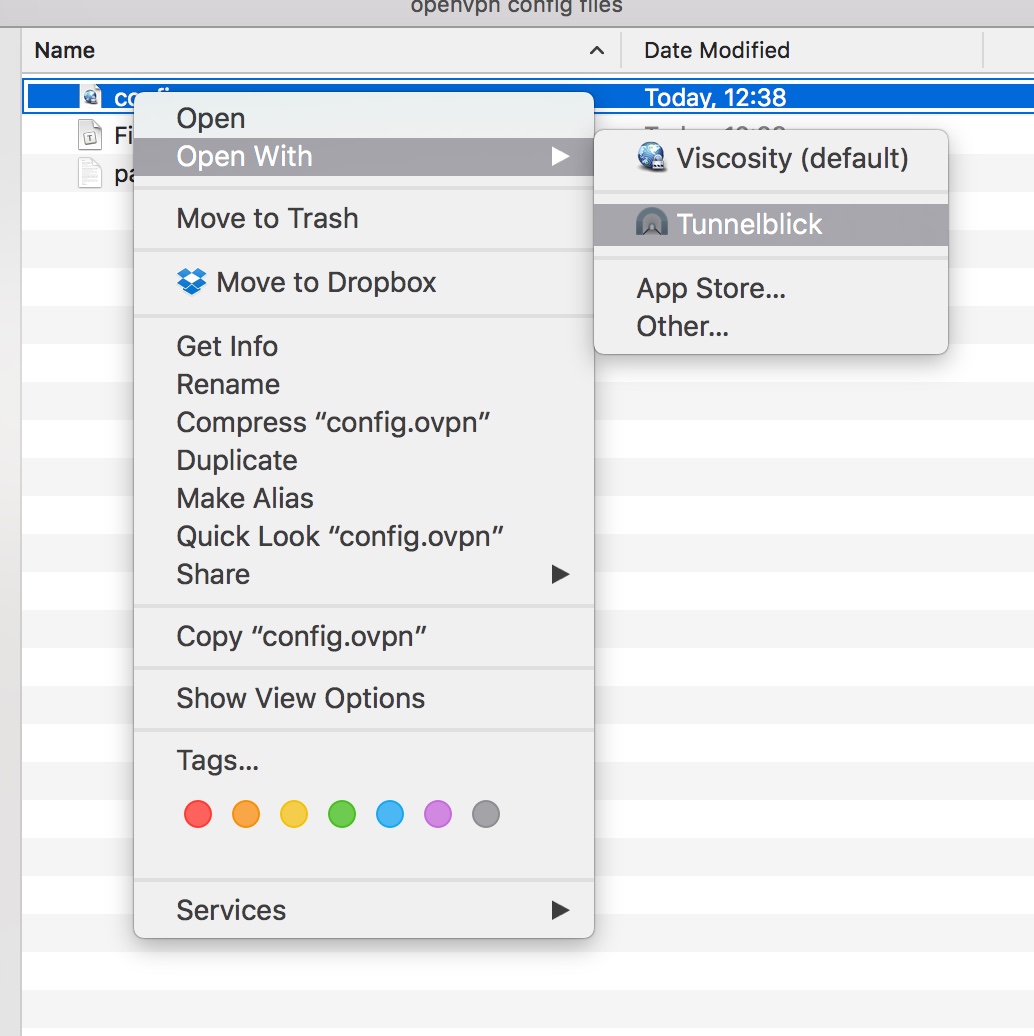Image resolution: width=1034 pixels, height=1036 pixels.
Task: Click the Viscosity globe icon
Action: (652, 157)
